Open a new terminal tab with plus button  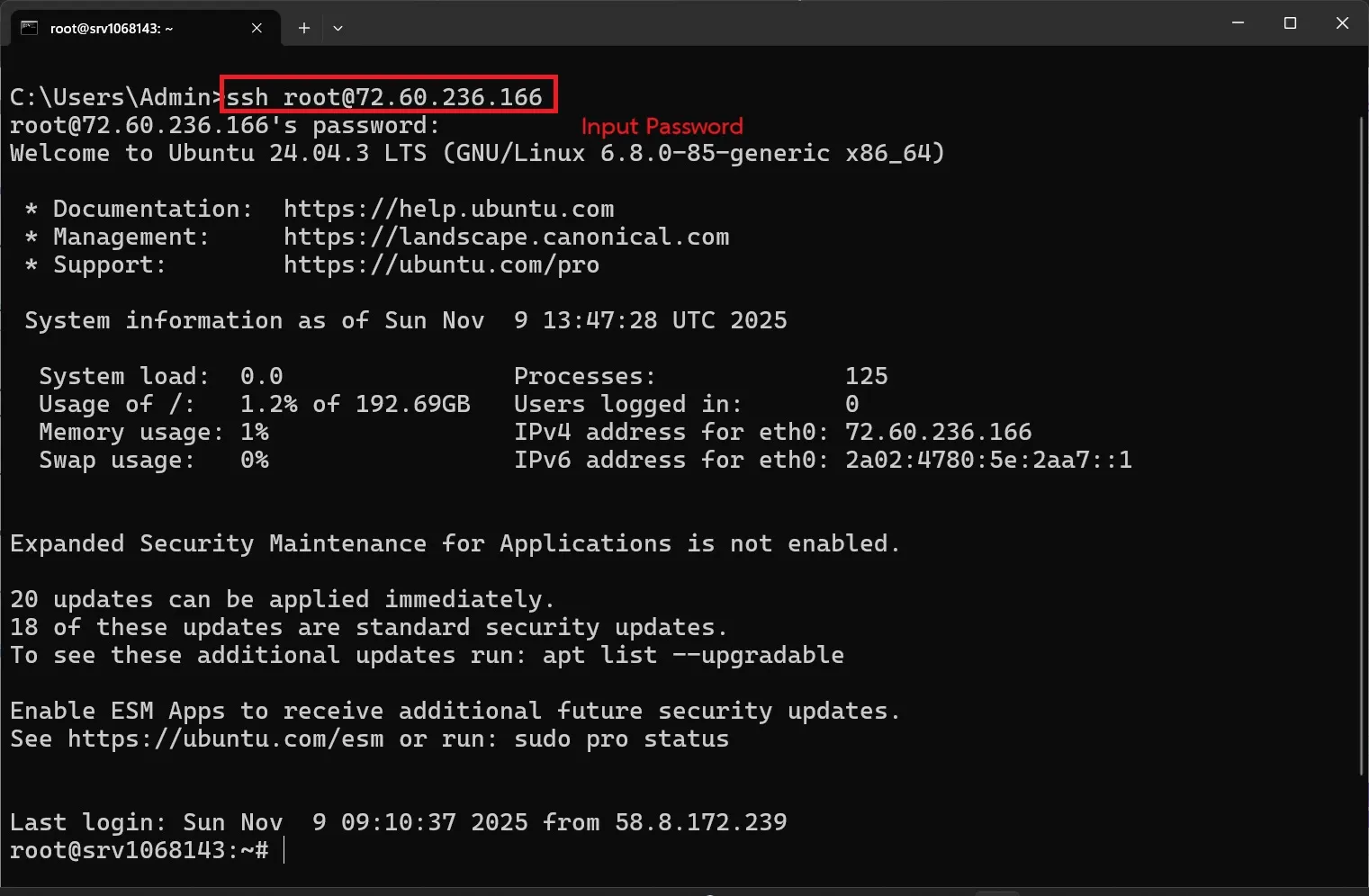(303, 28)
